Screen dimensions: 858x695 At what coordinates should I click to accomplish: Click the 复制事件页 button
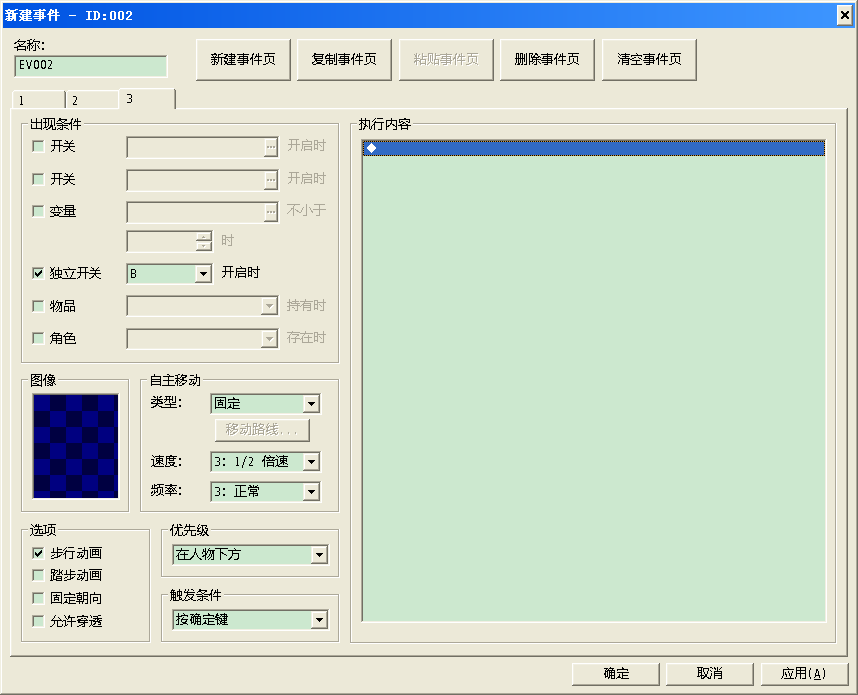344,60
